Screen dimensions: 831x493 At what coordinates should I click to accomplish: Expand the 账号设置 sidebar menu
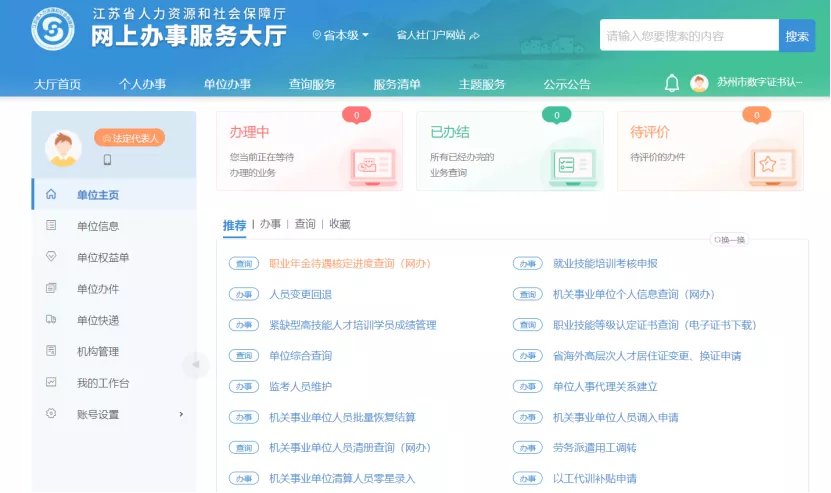point(180,414)
